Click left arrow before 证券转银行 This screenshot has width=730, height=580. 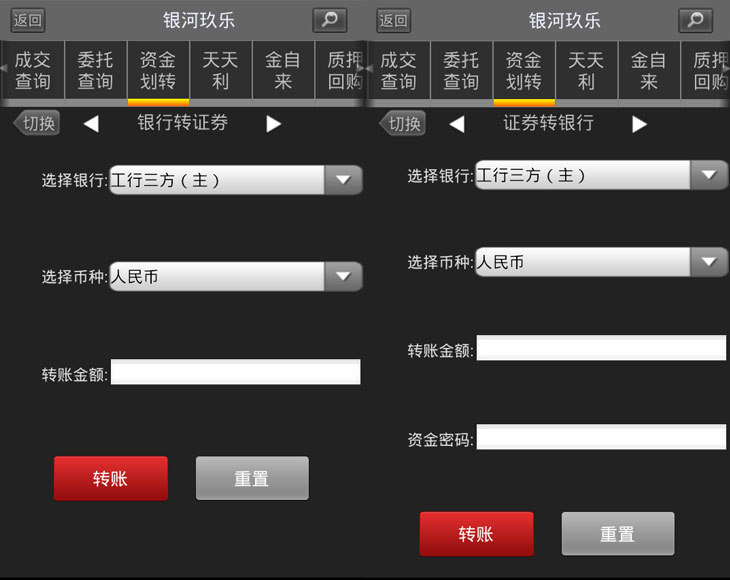pyautogui.click(x=457, y=124)
